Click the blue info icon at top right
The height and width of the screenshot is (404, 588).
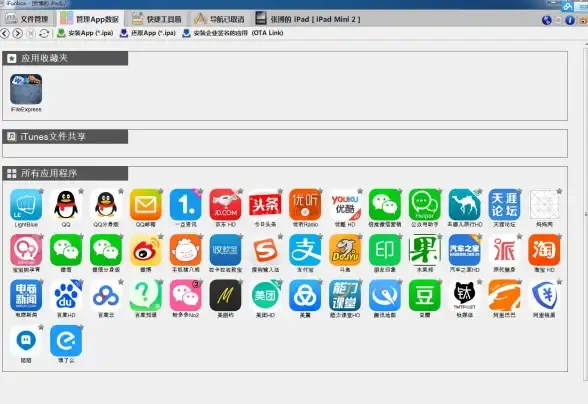[570, 20]
